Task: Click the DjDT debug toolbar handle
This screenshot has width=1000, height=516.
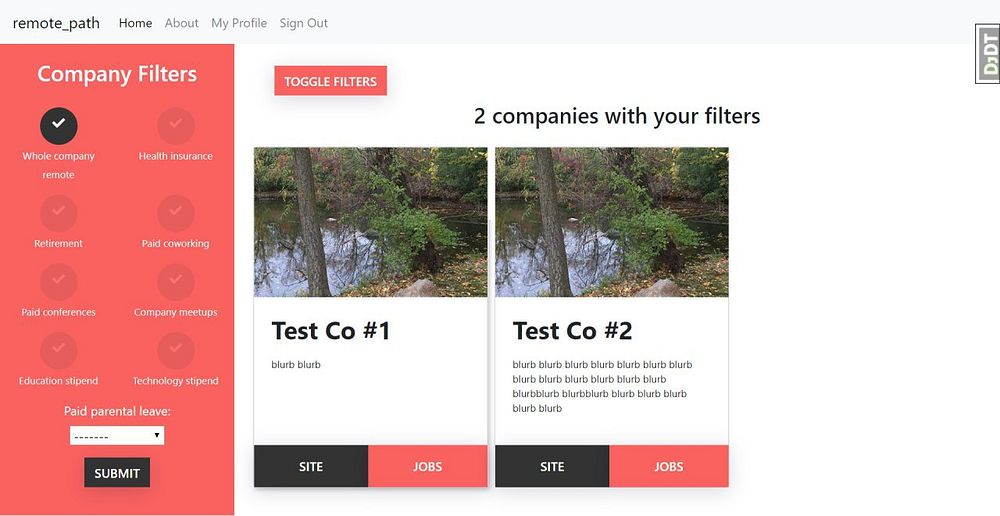Action: 988,55
